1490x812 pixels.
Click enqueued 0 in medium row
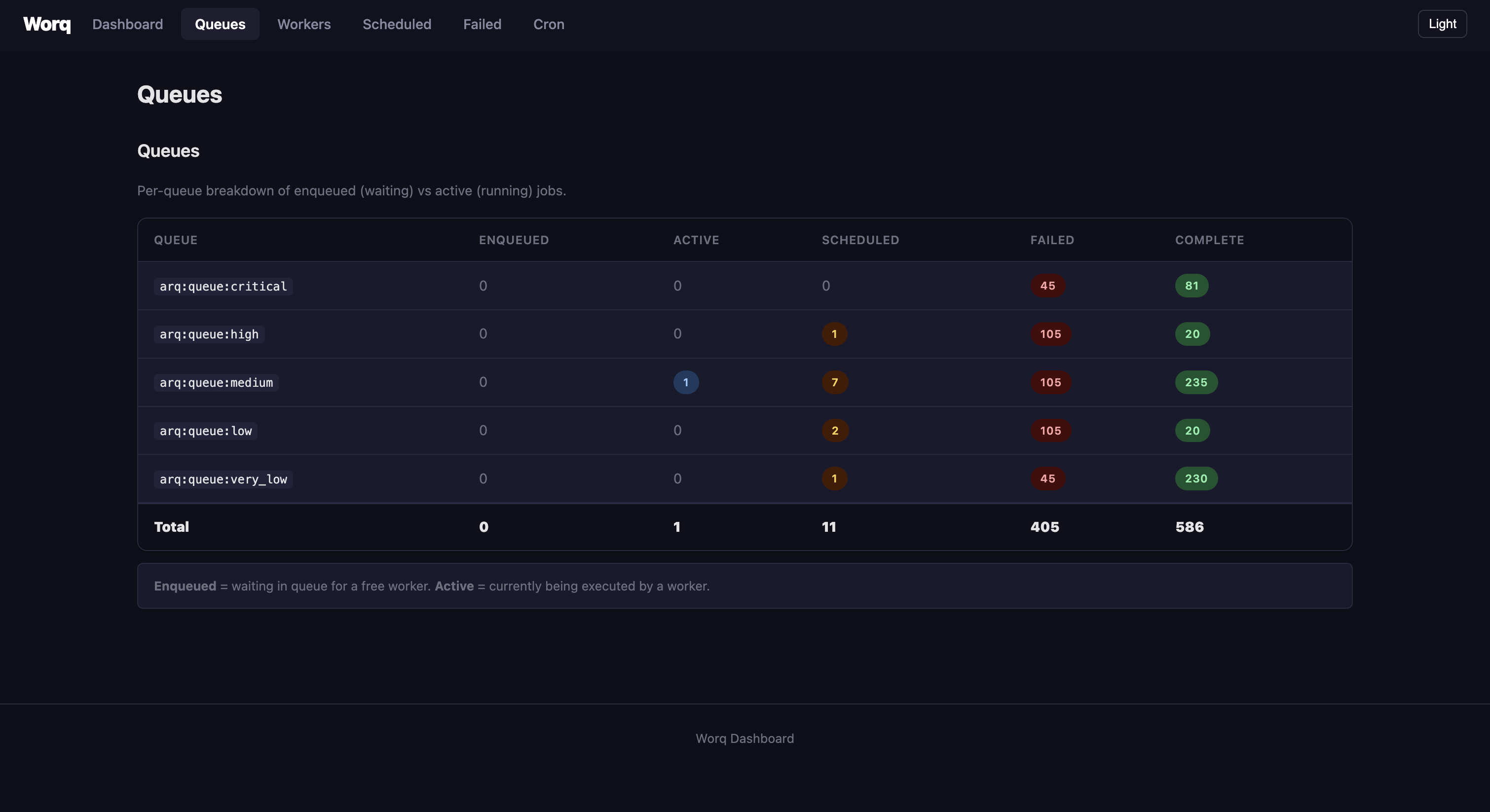(x=483, y=382)
